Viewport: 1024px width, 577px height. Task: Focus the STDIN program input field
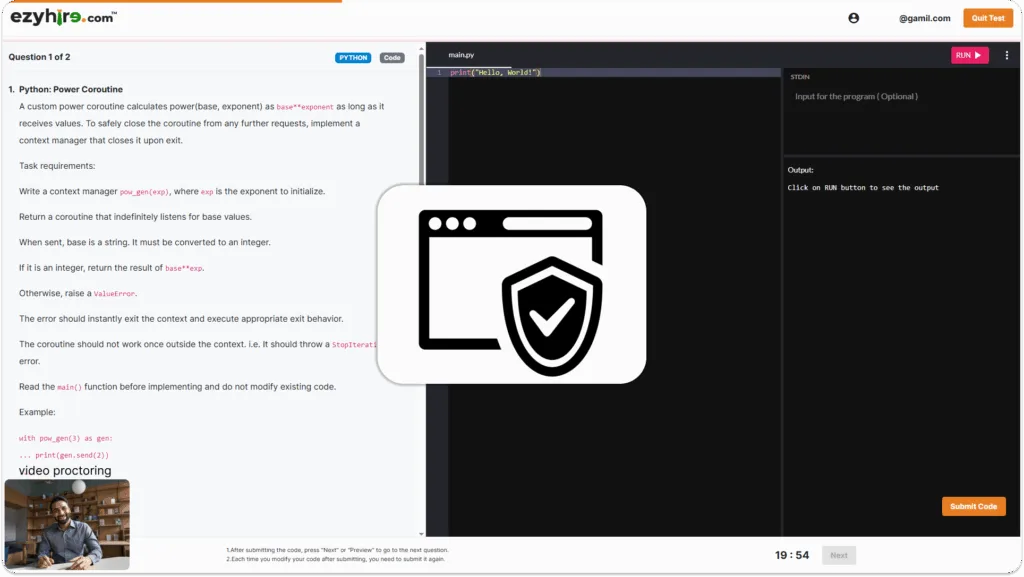[x=900, y=97]
